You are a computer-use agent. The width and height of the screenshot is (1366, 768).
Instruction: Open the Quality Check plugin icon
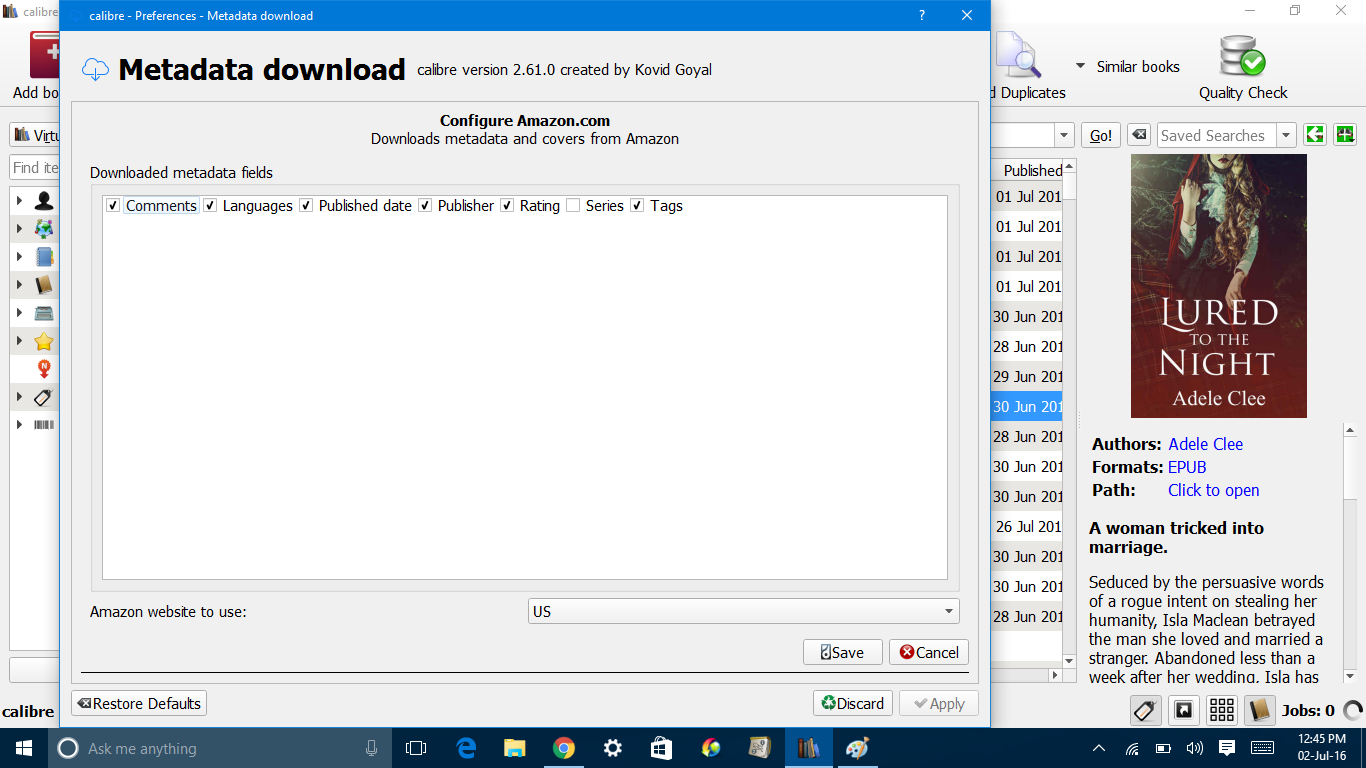1243,56
